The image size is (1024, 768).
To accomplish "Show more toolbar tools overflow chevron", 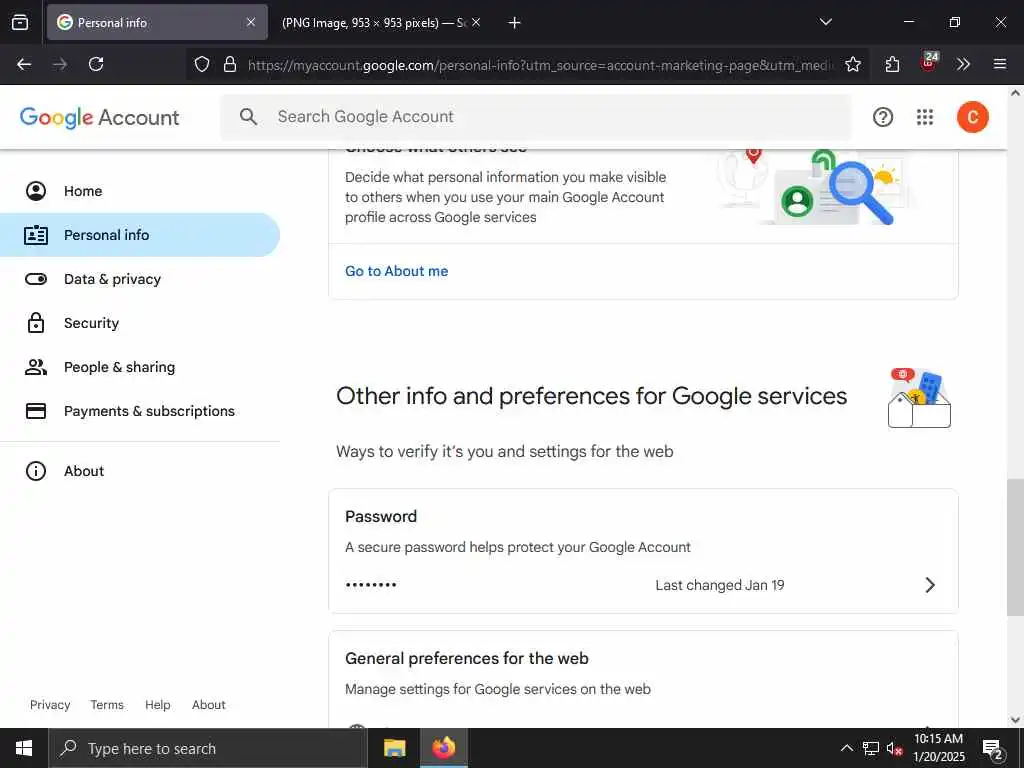I will tap(963, 64).
